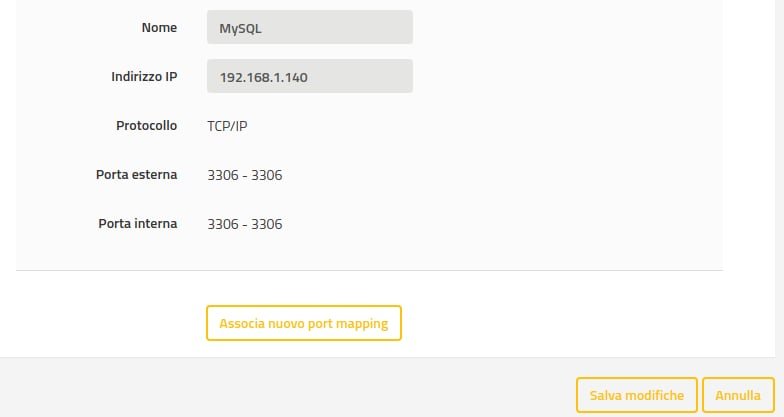Click Associa nuovo port mapping button

pyautogui.click(x=303, y=323)
